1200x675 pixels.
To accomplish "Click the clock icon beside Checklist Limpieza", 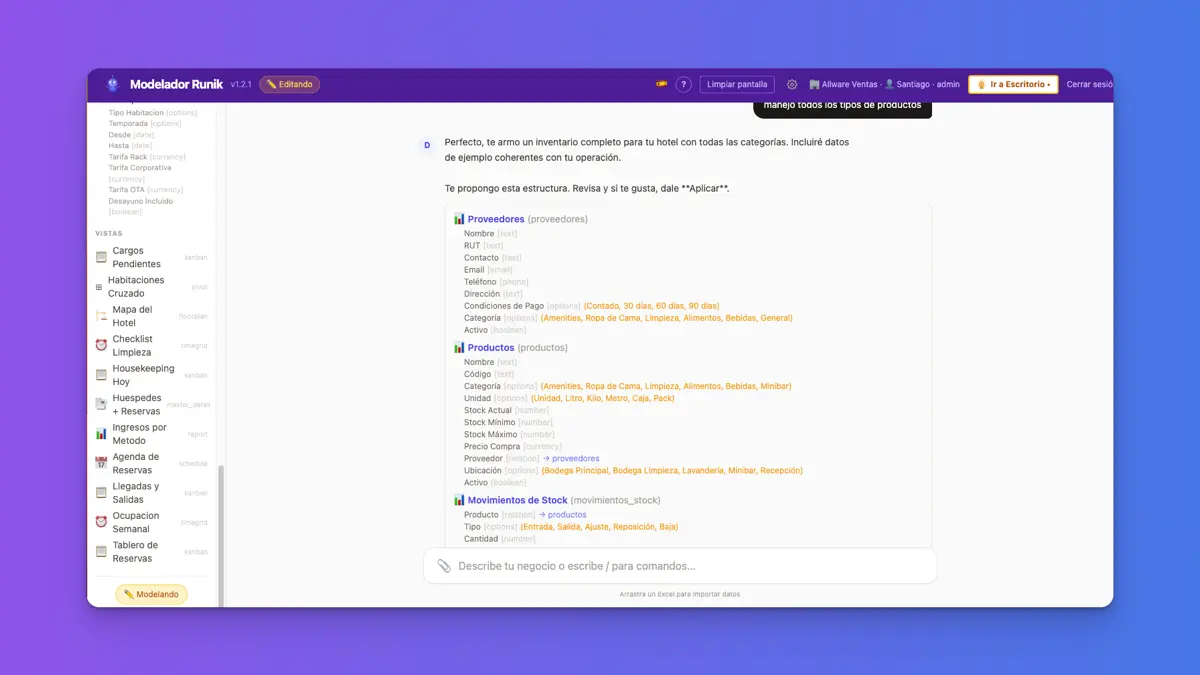I will click(101, 345).
